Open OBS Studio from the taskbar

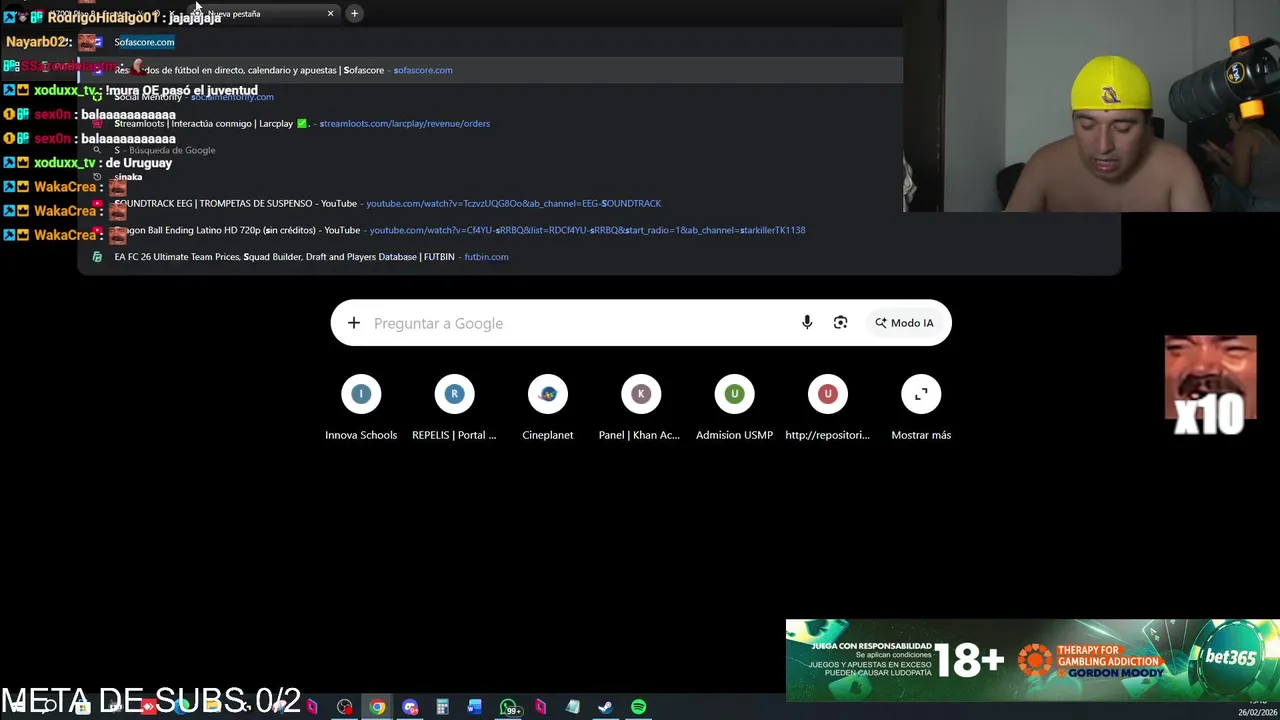tap(345, 707)
